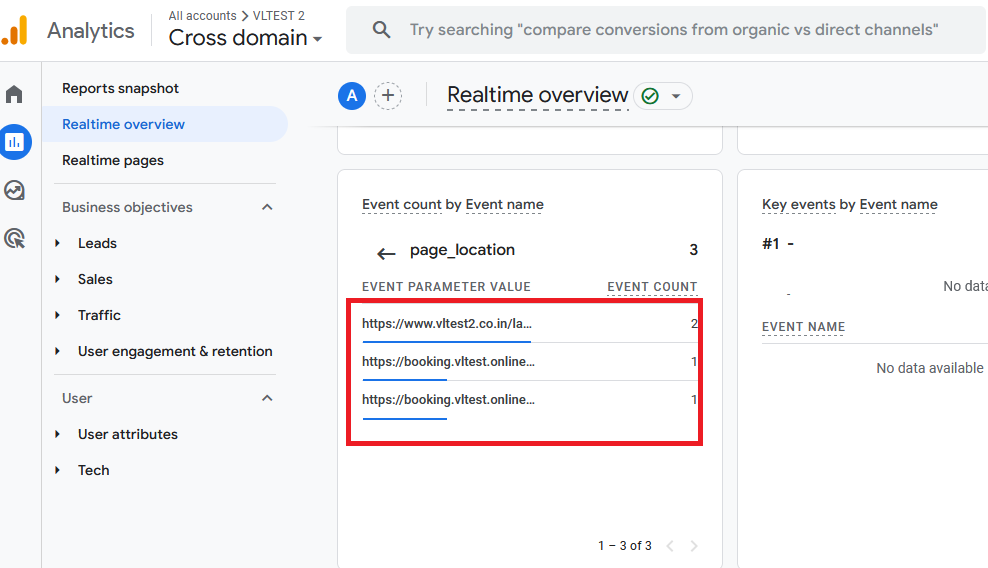Click the Google Analytics logo
The height and width of the screenshot is (568, 988).
(15, 31)
